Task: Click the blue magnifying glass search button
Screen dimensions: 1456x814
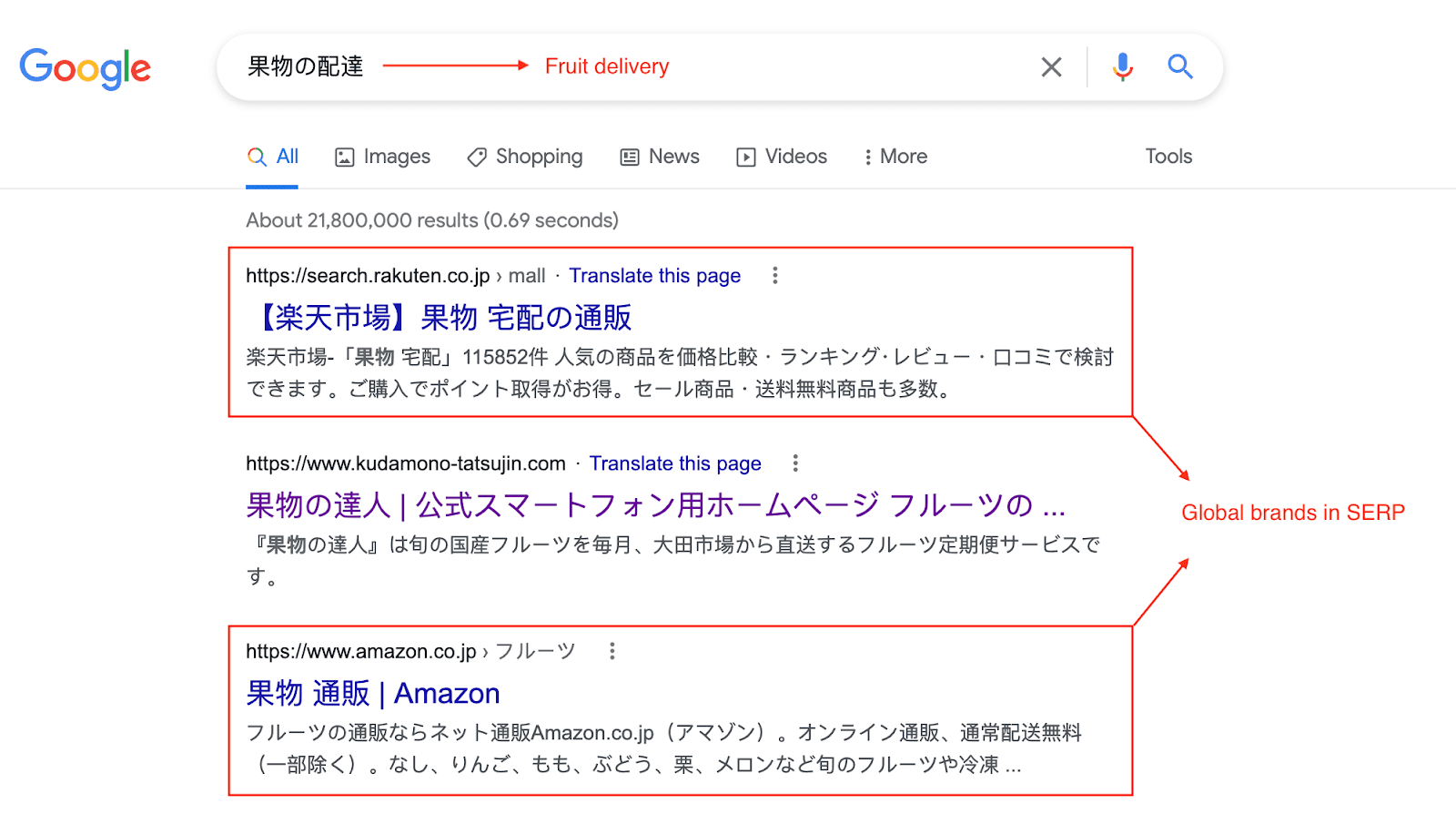Action: [1180, 66]
